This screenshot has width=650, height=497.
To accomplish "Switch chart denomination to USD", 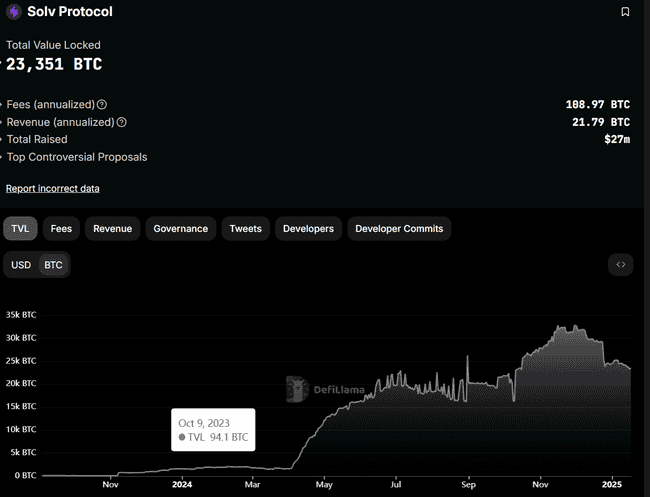I will tap(20, 265).
